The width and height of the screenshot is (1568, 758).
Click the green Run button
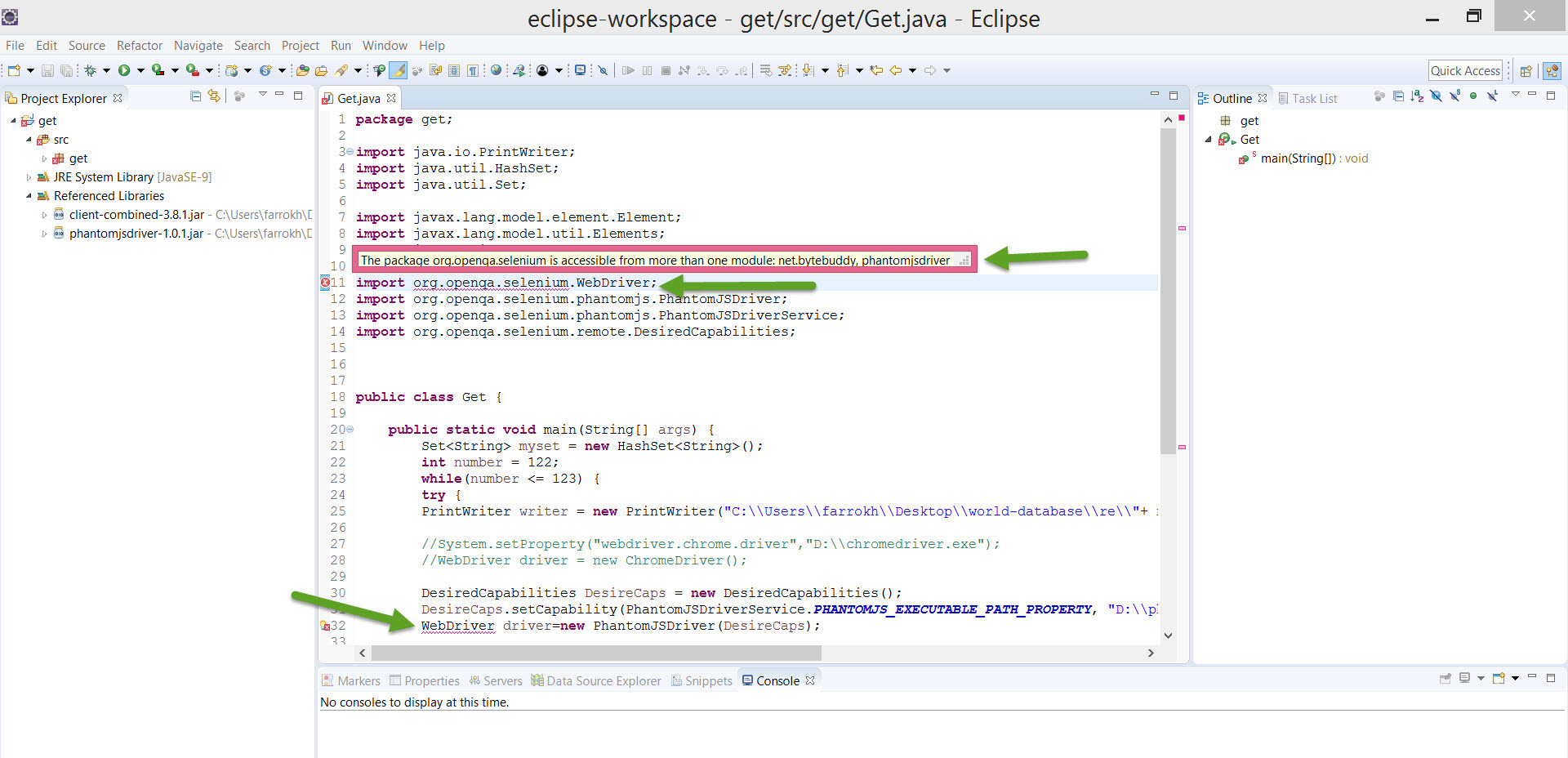point(124,70)
